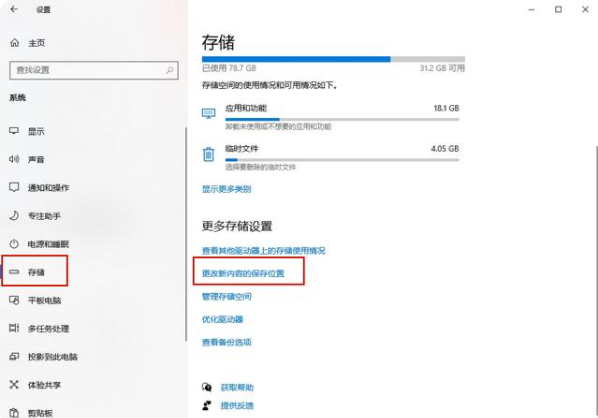The image size is (598, 418).
Task: Click the magnifier icon in search box
Action: 170,70
